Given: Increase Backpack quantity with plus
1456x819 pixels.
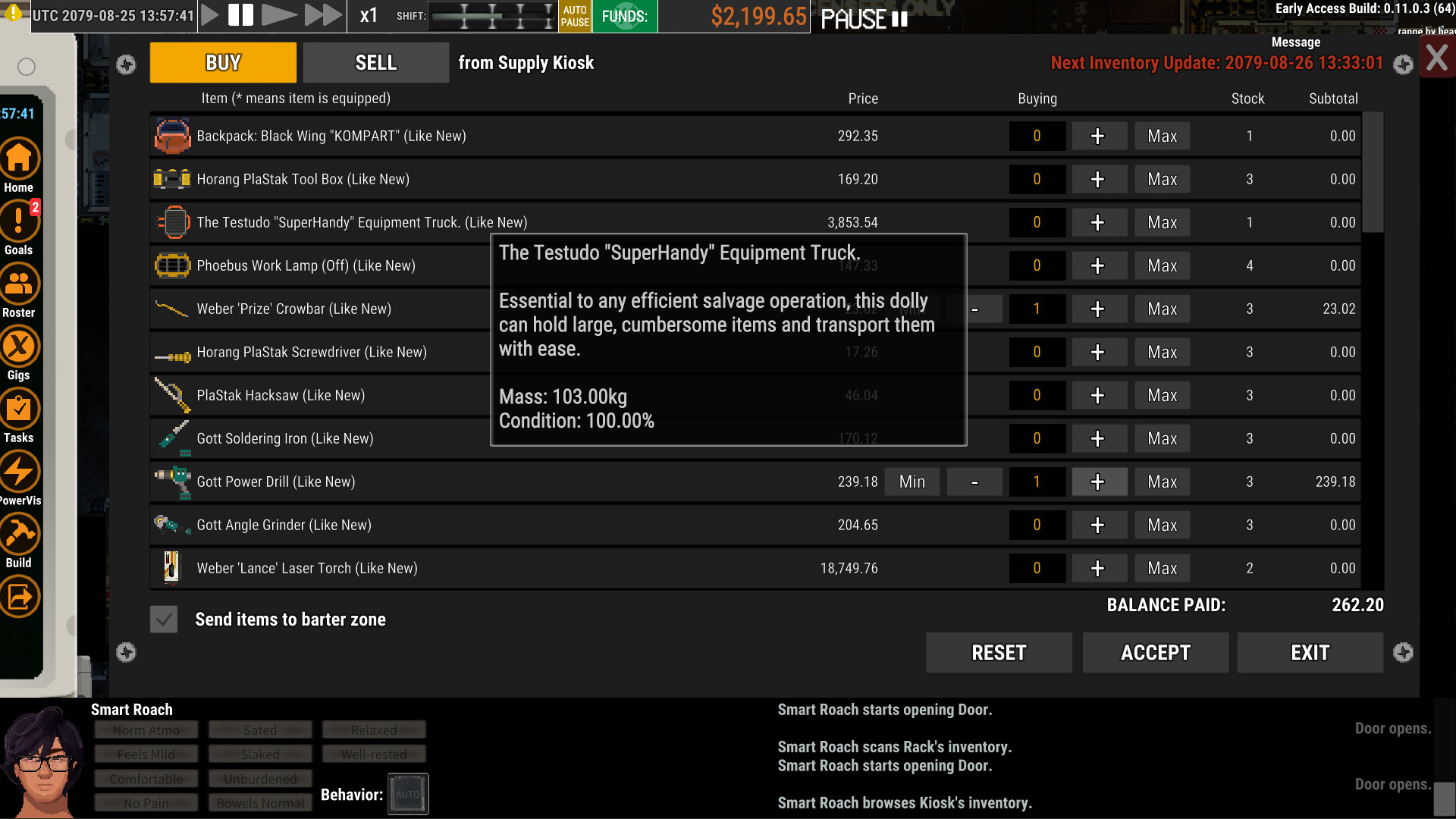Looking at the screenshot, I should [1099, 136].
